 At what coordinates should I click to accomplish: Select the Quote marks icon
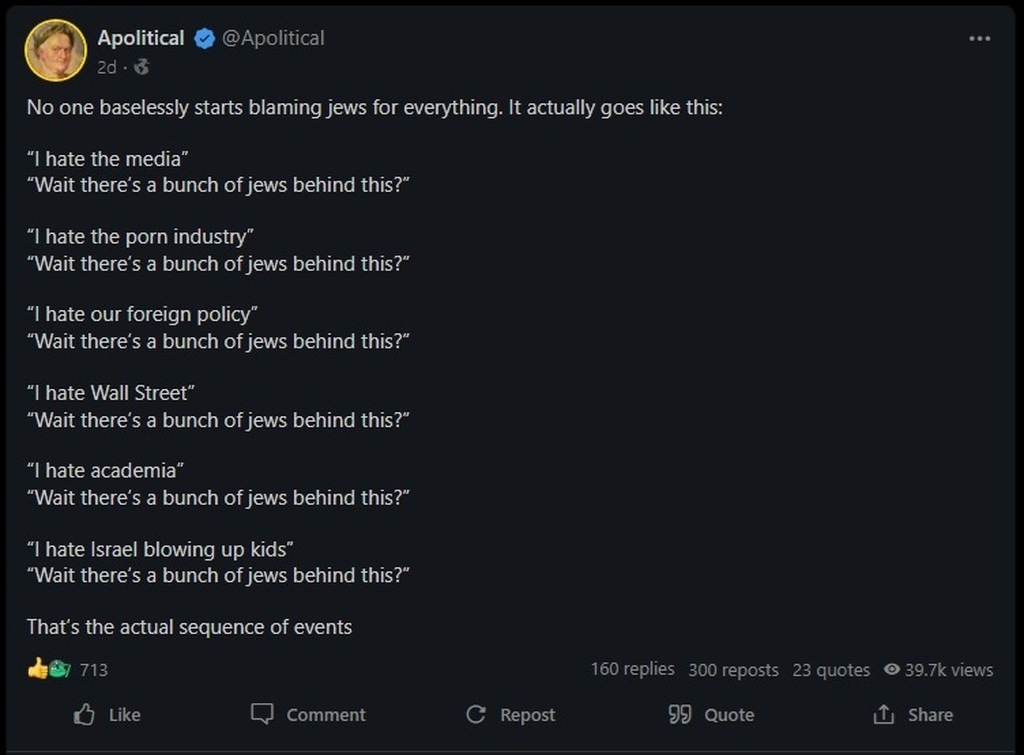680,714
